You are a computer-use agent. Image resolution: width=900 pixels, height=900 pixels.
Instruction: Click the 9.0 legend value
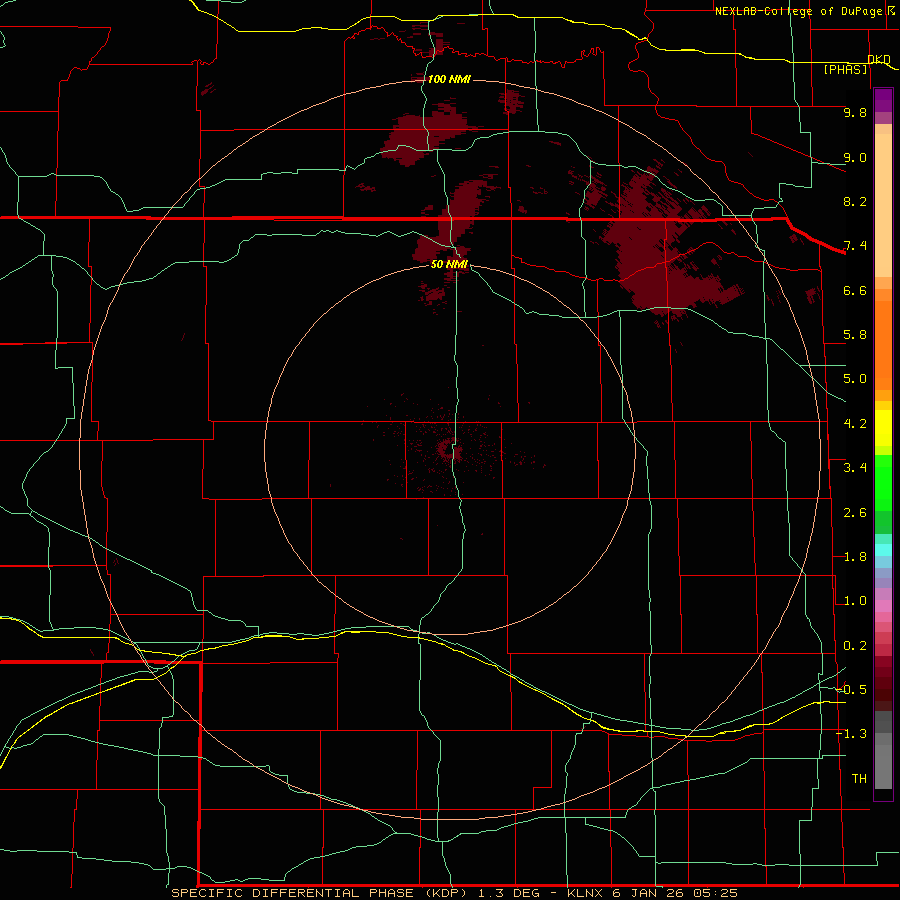click(x=855, y=157)
